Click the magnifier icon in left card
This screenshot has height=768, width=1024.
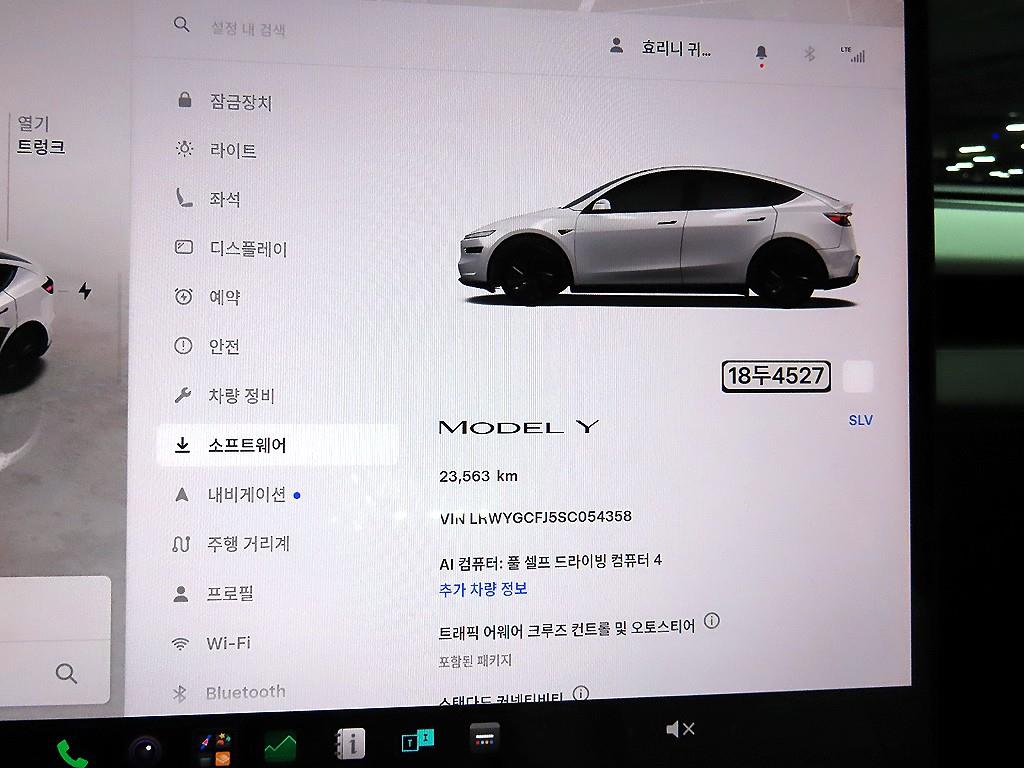(66, 673)
